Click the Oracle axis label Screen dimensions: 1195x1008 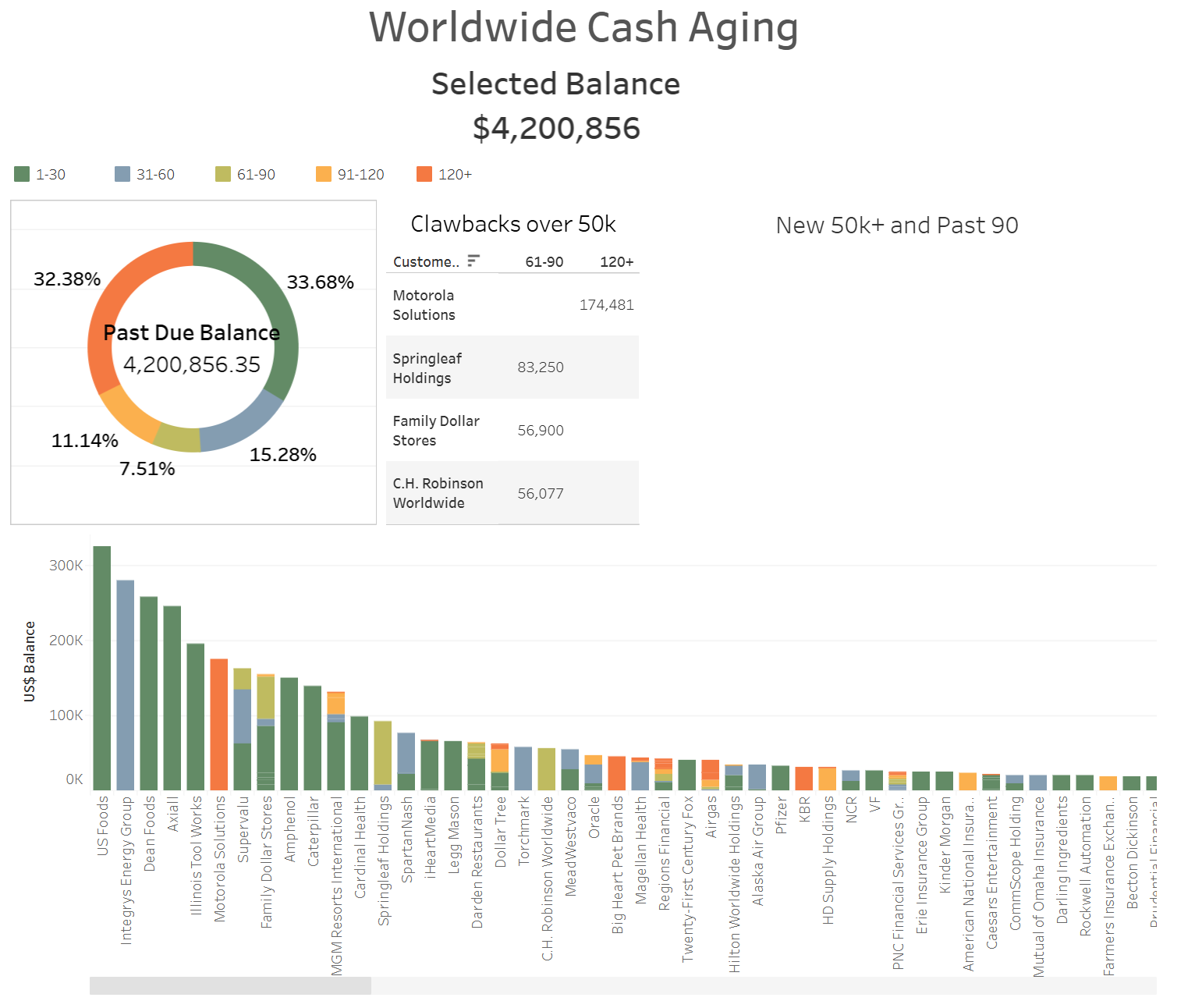594,818
